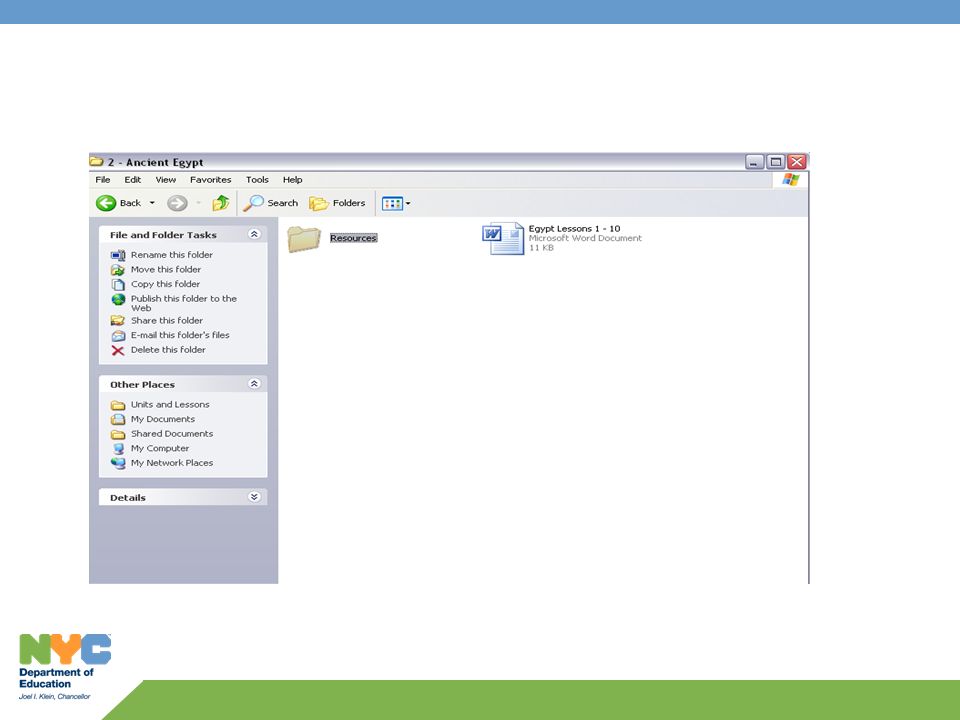The height and width of the screenshot is (720, 960).
Task: Go to My Computer link
Action: pos(160,449)
